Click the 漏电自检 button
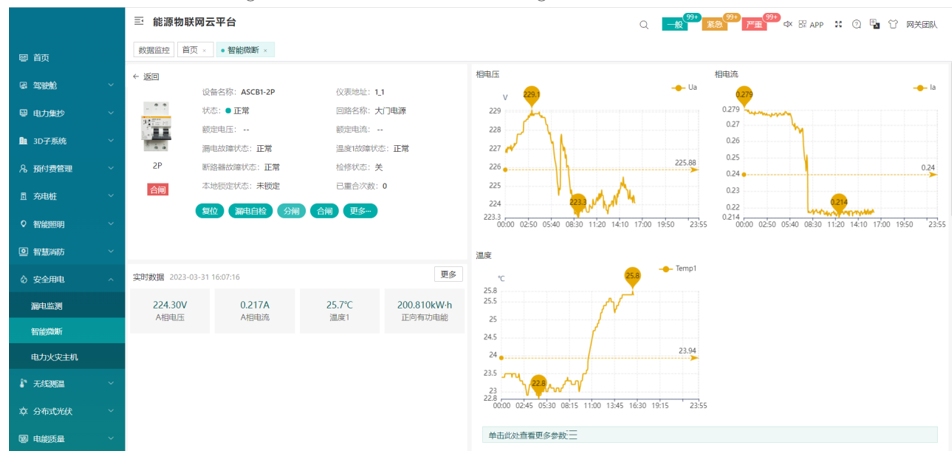 pyautogui.click(x=250, y=211)
